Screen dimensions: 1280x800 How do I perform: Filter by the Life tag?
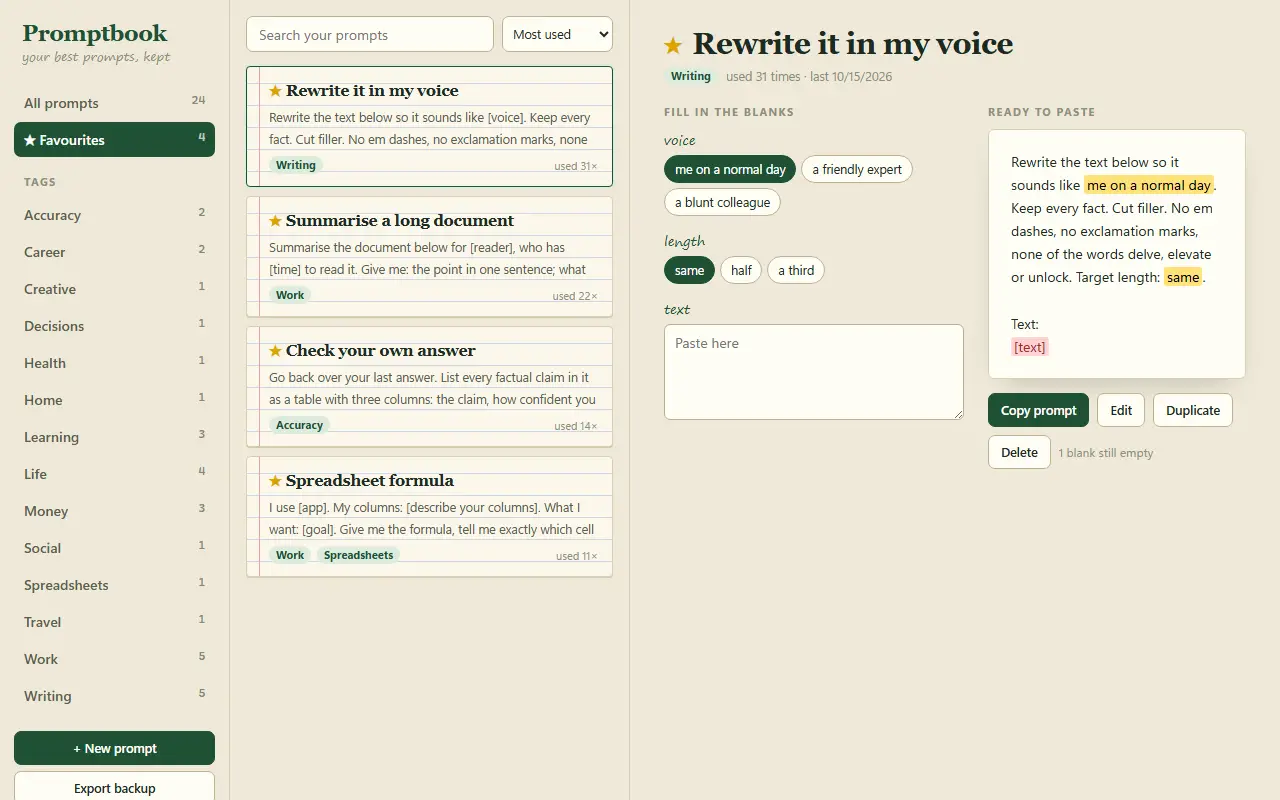[114, 474]
